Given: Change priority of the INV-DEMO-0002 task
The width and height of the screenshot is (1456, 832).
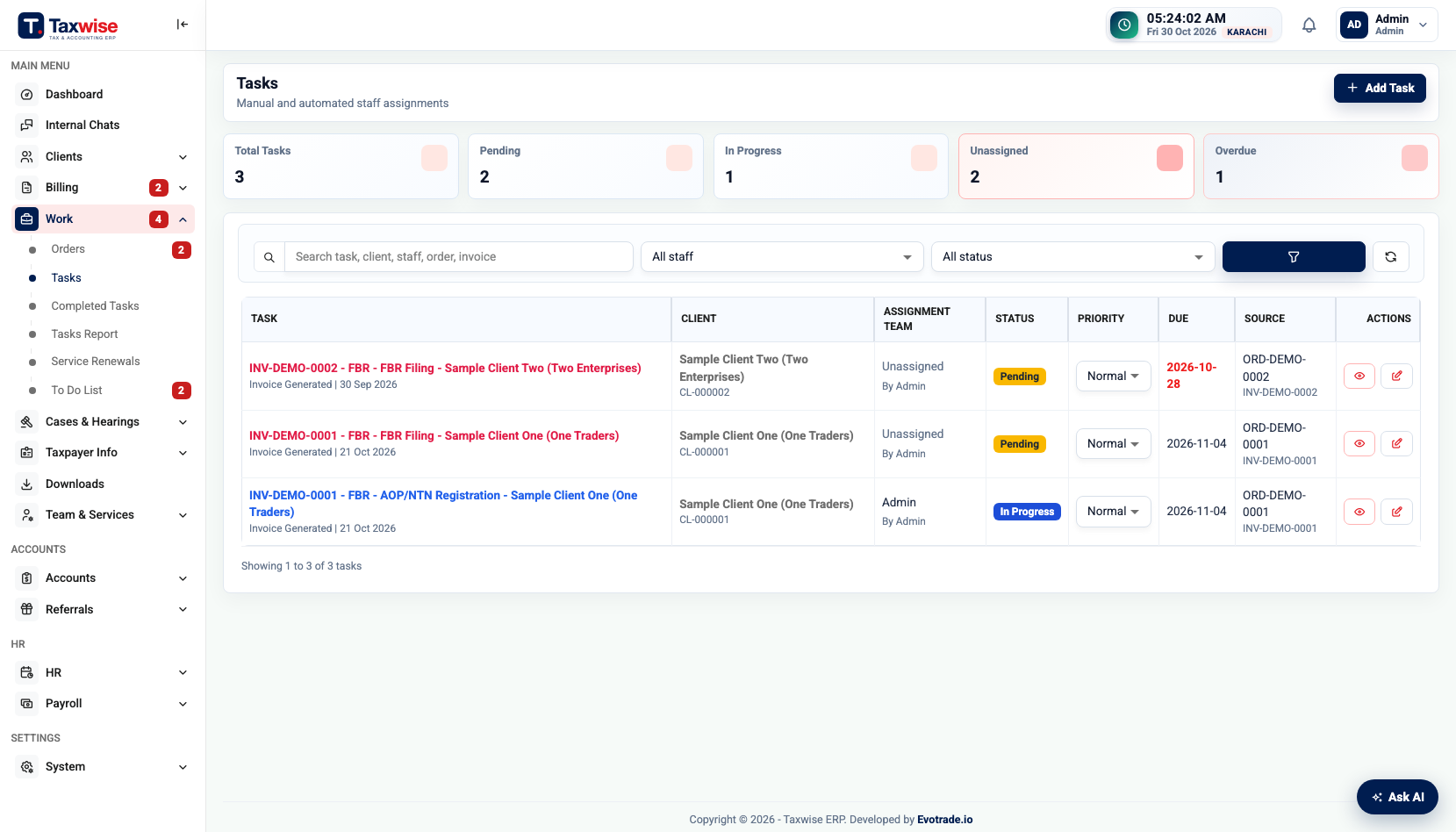Looking at the screenshot, I should (x=1113, y=376).
